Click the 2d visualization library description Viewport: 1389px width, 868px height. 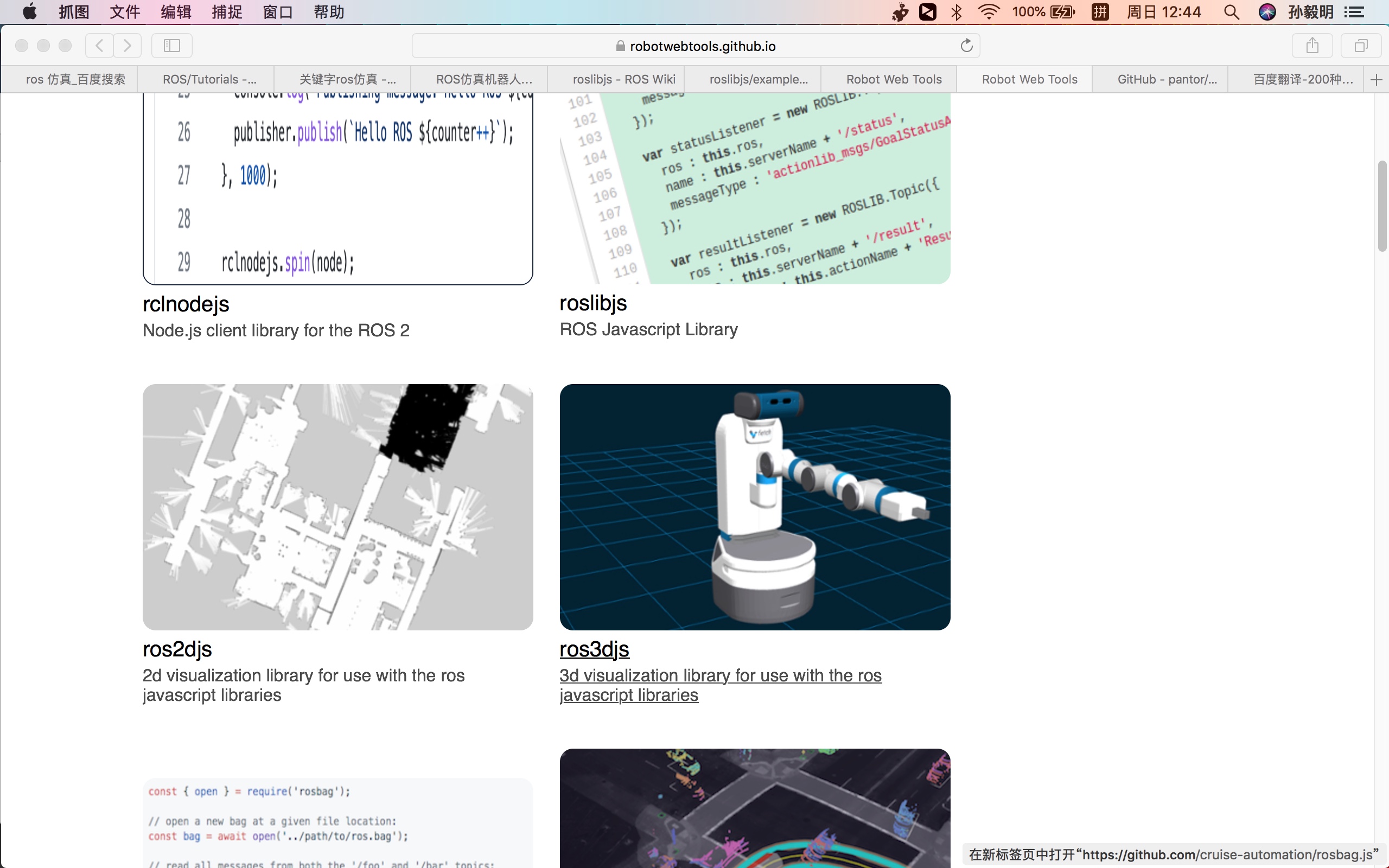tap(304, 685)
